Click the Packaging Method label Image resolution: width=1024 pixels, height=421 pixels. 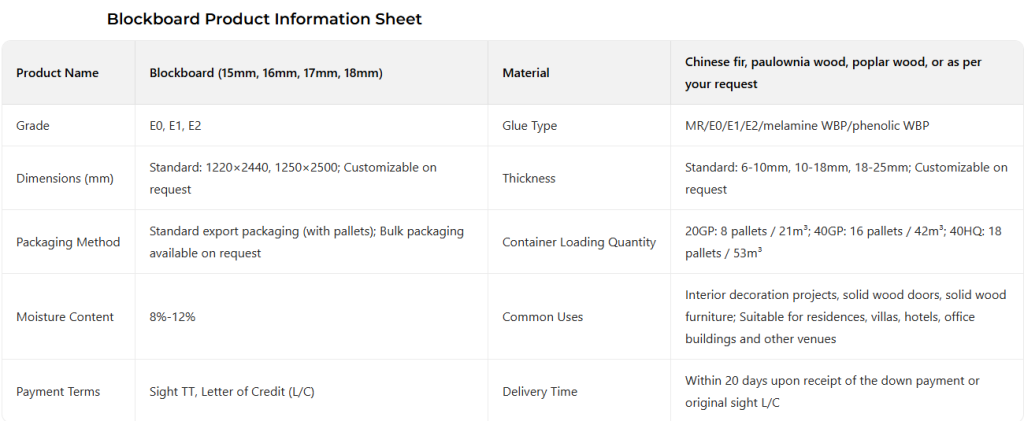coord(68,242)
